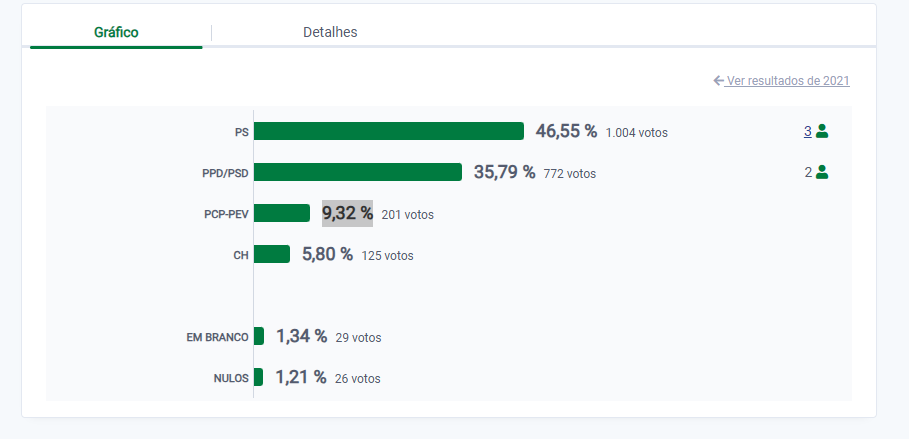Click the CH party label
Image resolution: width=909 pixels, height=439 pixels.
pyautogui.click(x=240, y=255)
